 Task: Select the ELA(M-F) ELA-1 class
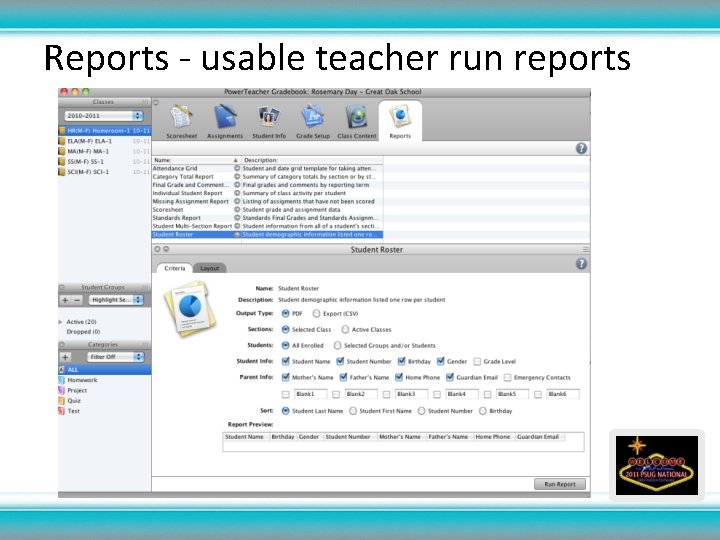(104, 141)
